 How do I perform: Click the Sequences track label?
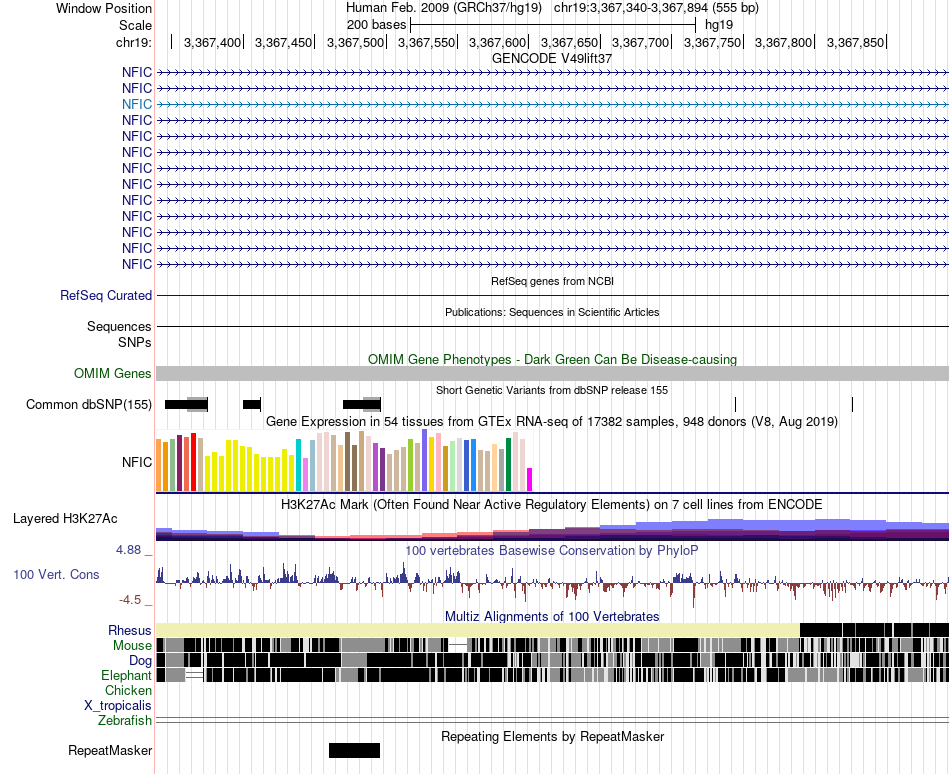pyautogui.click(x=119, y=326)
